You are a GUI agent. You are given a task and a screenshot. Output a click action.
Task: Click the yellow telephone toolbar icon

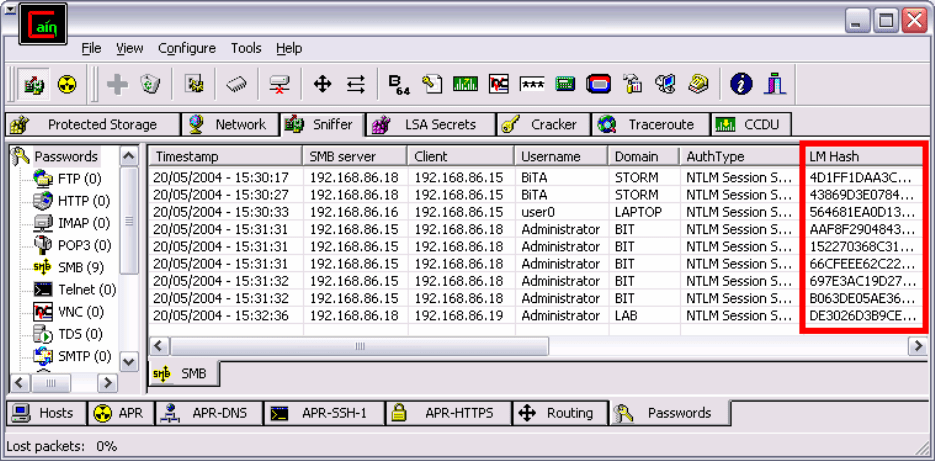point(697,84)
